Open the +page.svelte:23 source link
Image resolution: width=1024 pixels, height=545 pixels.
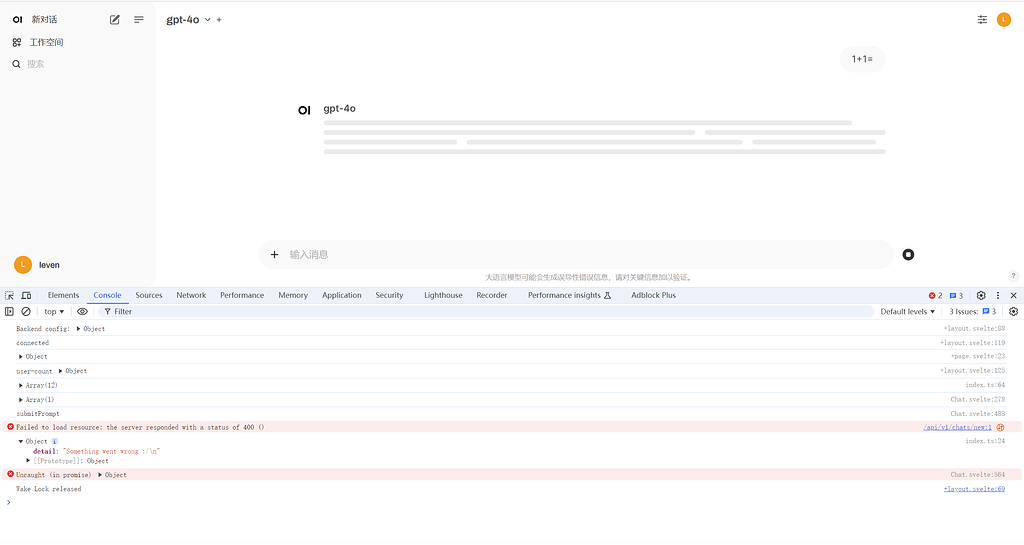978,356
